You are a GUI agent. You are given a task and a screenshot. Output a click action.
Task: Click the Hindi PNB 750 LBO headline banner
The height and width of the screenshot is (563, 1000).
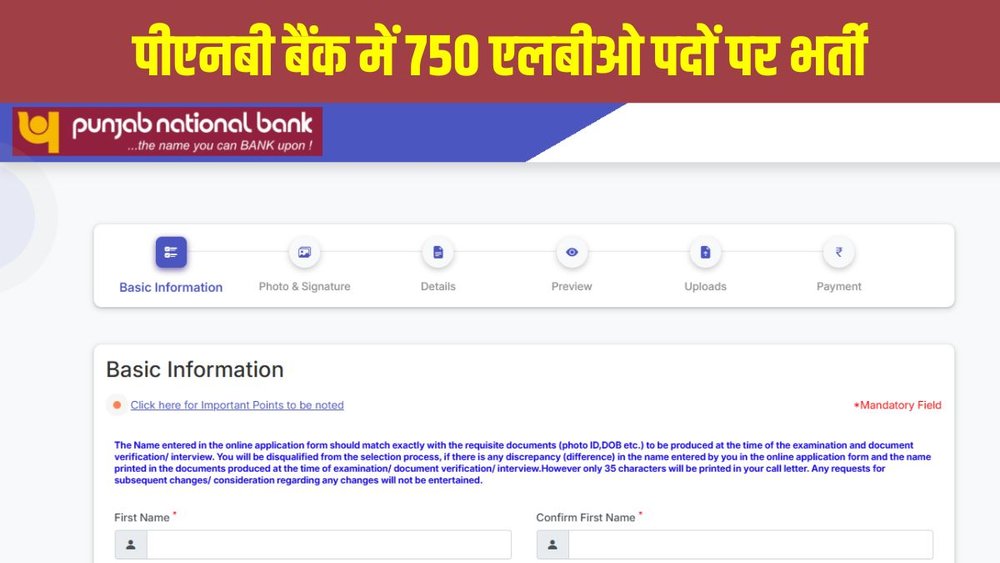coord(500,51)
